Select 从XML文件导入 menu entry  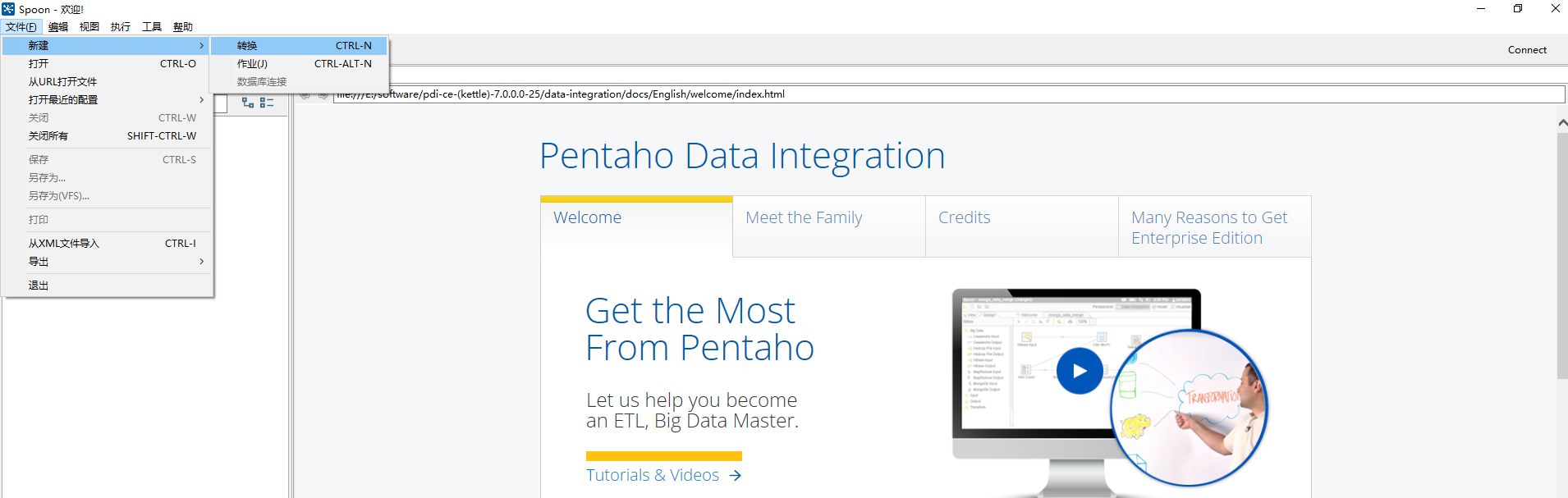coord(107,244)
